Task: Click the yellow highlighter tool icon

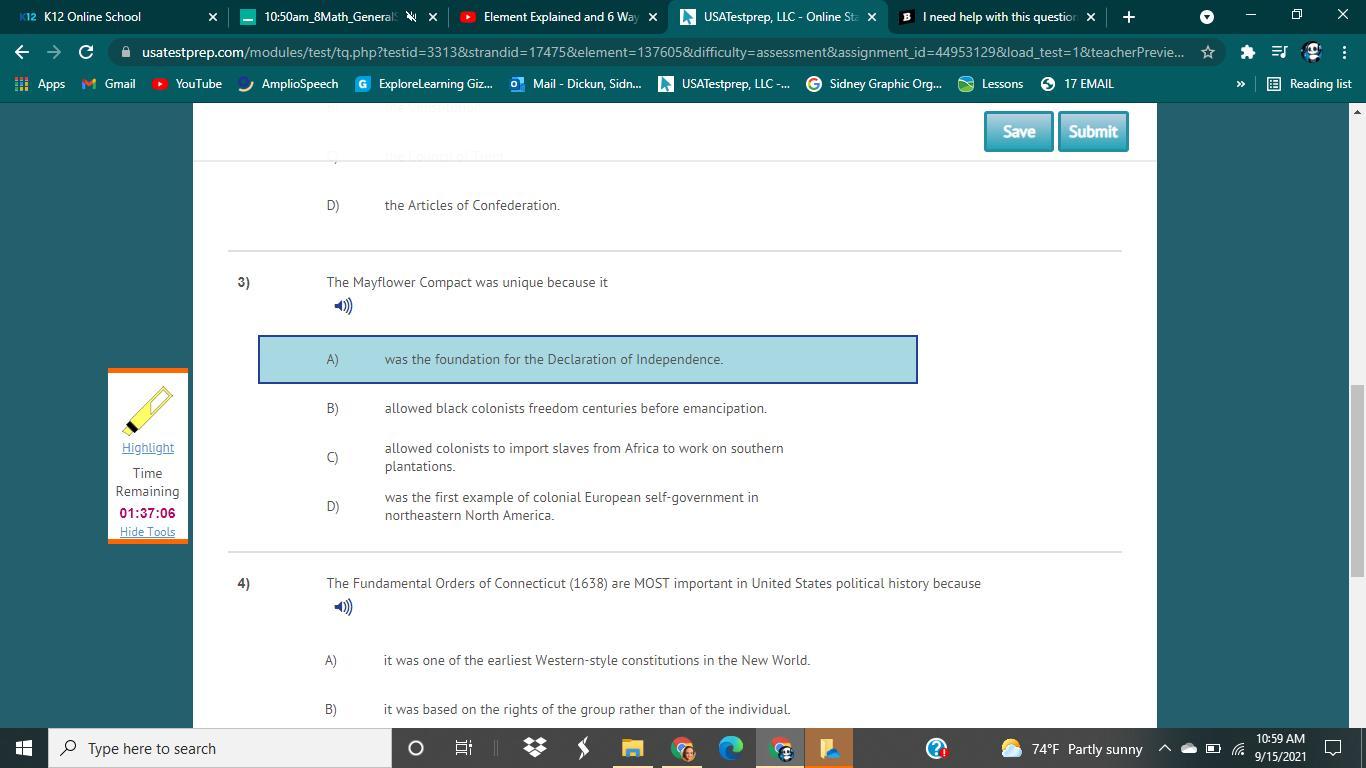Action: point(148,410)
